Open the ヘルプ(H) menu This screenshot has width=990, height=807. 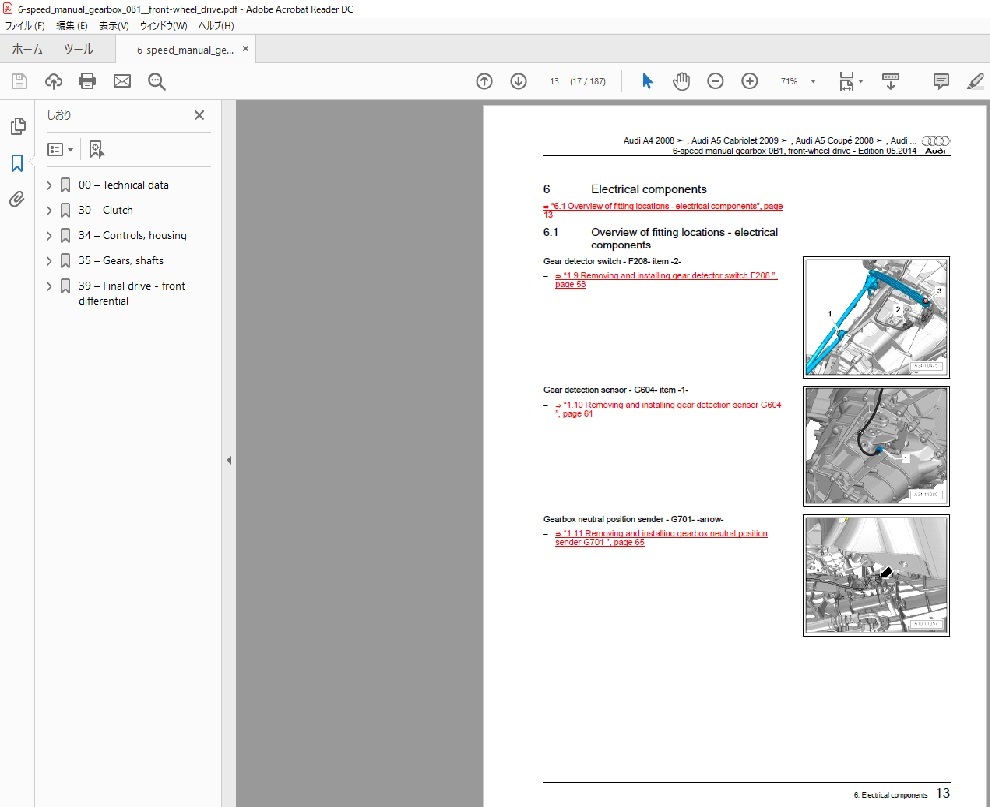click(214, 25)
